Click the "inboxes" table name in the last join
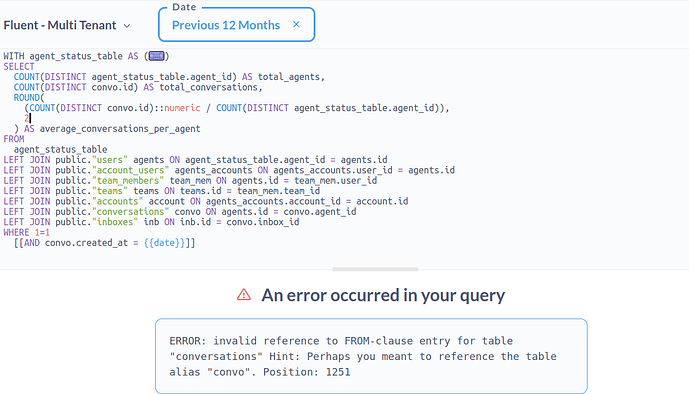The image size is (689, 394). pyautogui.click(x=115, y=222)
